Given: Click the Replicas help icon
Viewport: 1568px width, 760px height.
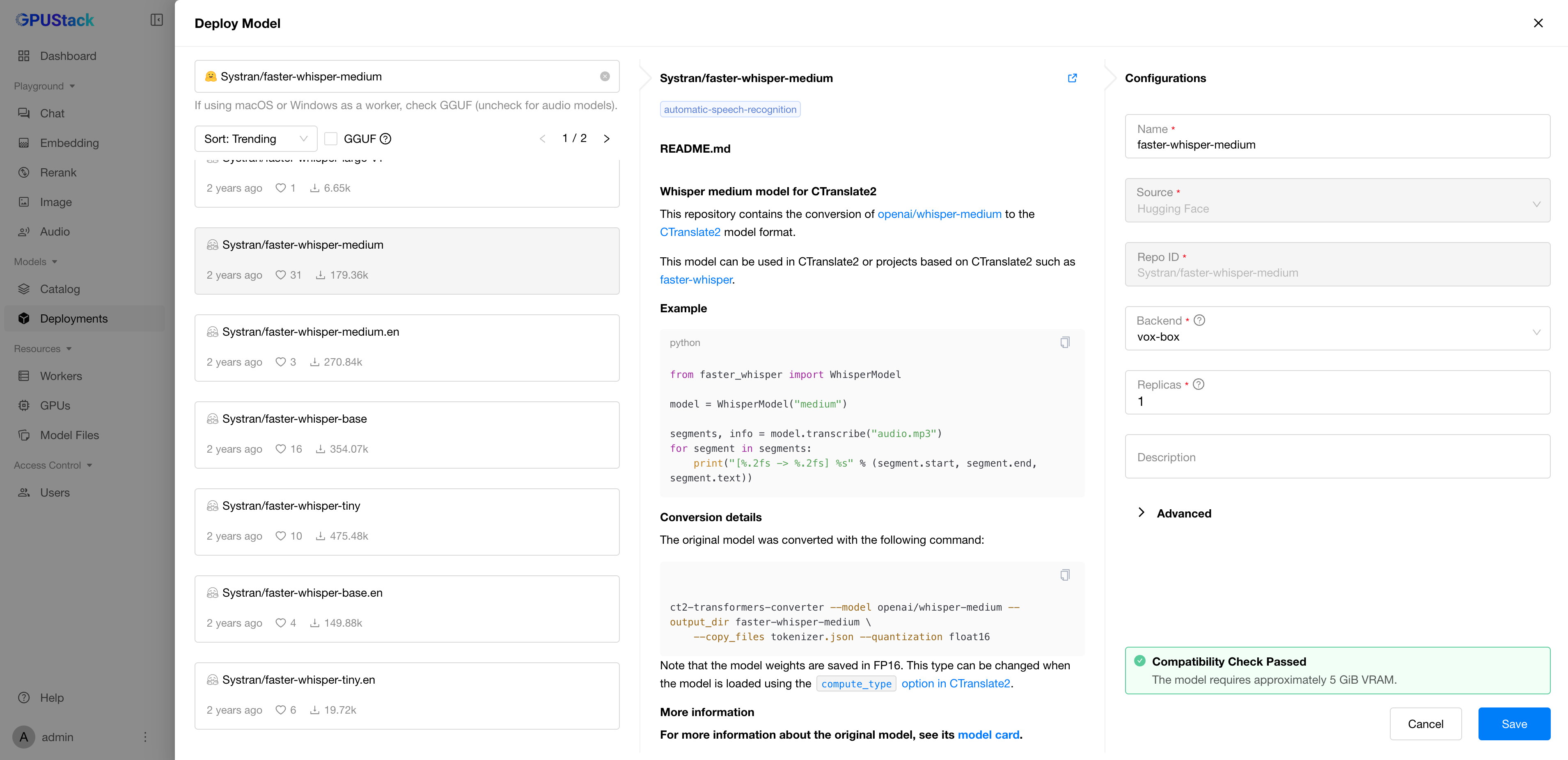Looking at the screenshot, I should point(1198,385).
